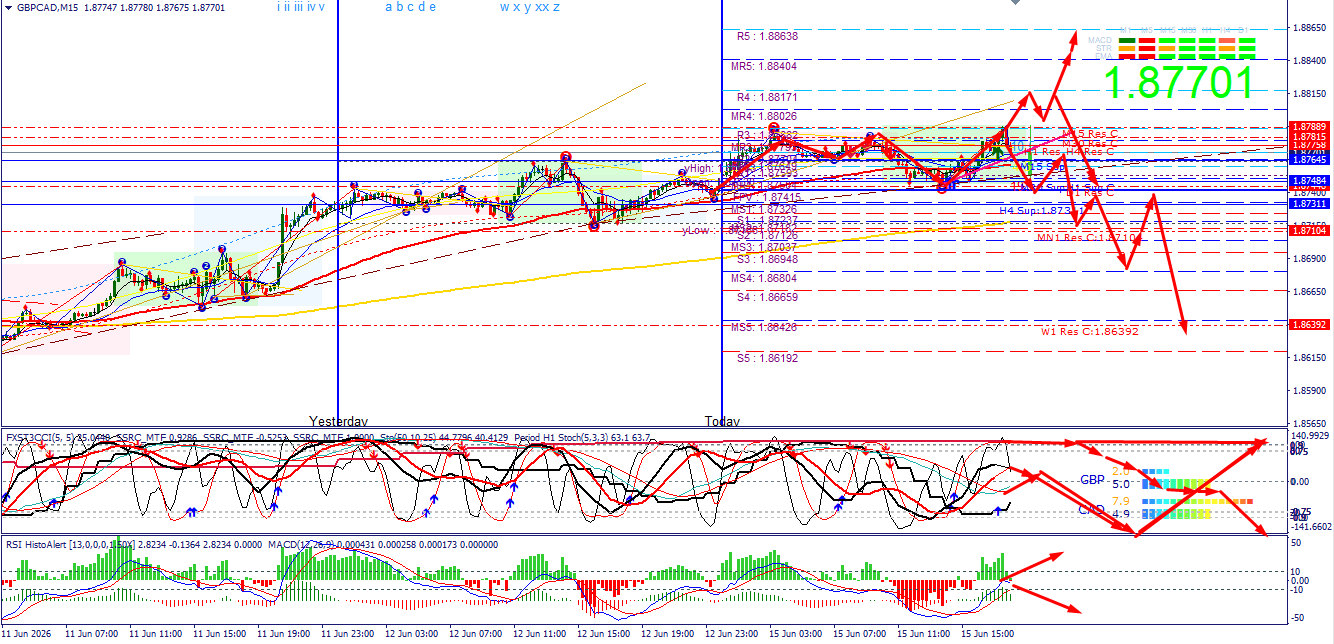1334x644 pixels.
Task: Select the 'w x y xx z' wave label
Action: pyautogui.click(x=529, y=7)
